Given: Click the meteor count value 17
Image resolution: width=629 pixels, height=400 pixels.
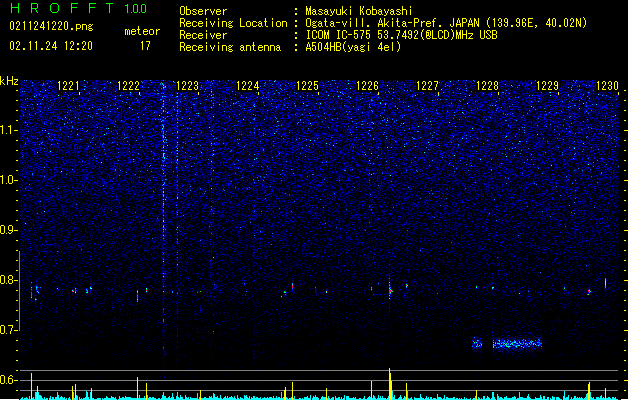Looking at the screenshot, I should coord(145,46).
